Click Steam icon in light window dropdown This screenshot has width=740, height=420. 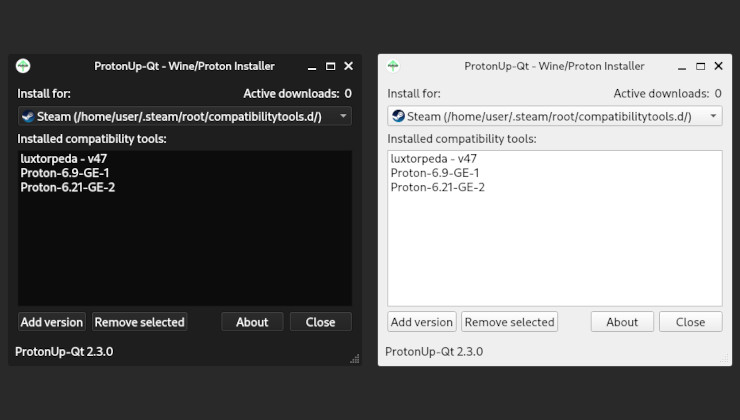pyautogui.click(x=398, y=116)
